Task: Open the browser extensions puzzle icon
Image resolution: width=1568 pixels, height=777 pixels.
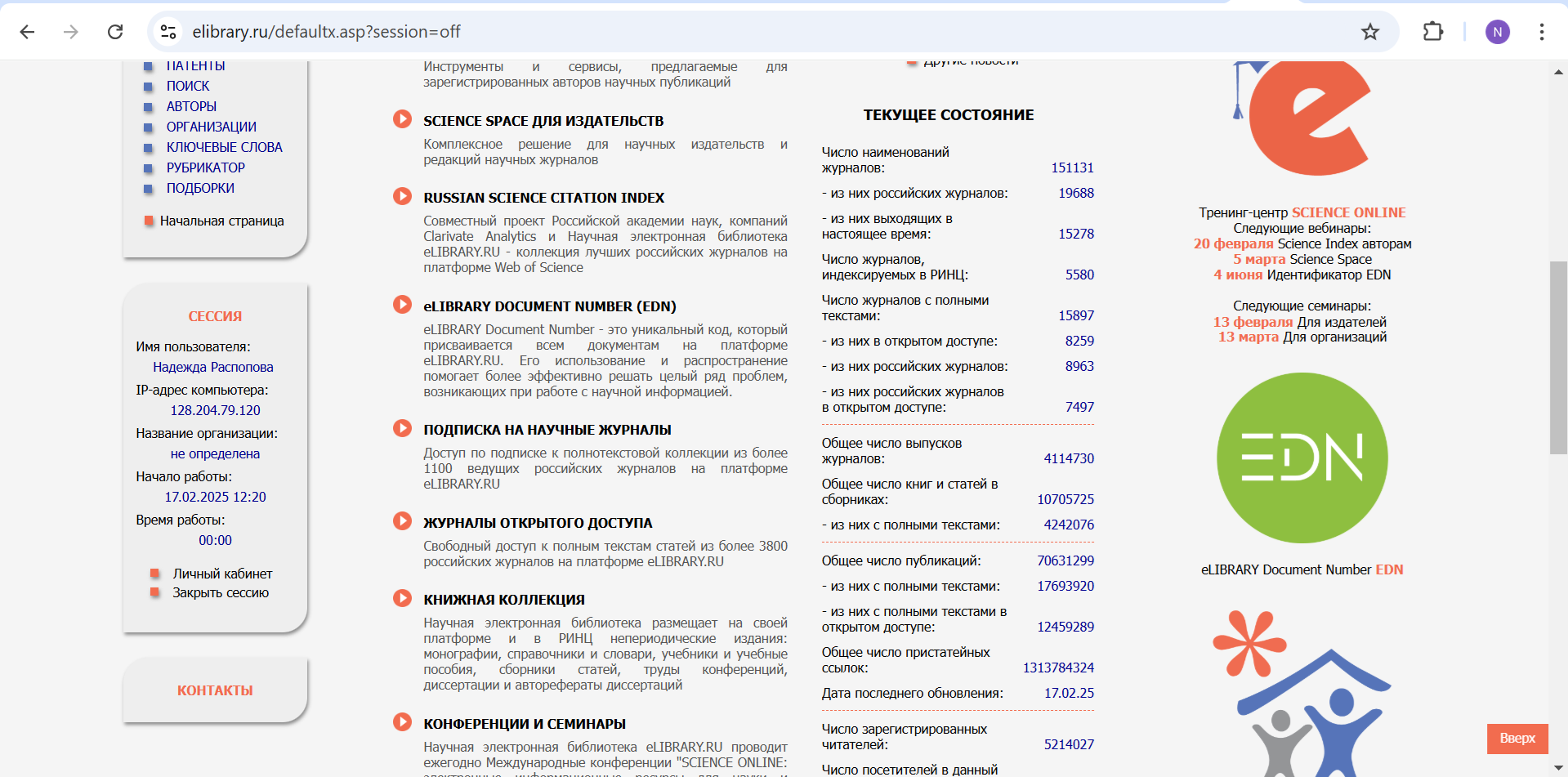Action: pyautogui.click(x=1432, y=32)
